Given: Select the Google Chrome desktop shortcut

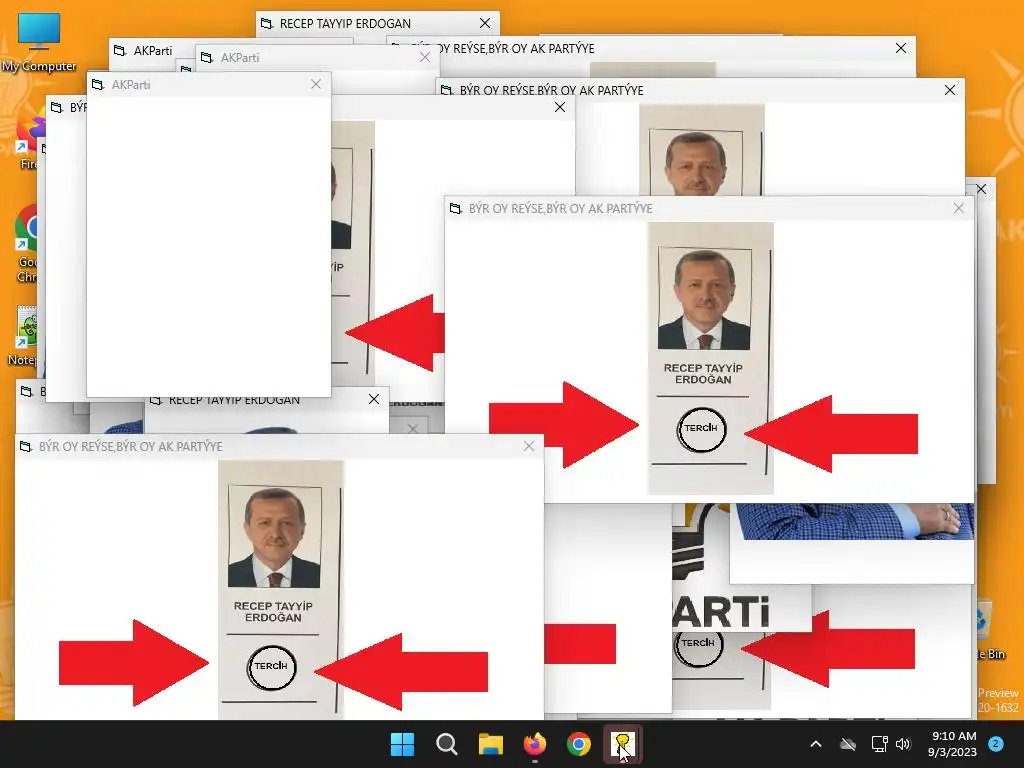Looking at the screenshot, I should point(27,245).
